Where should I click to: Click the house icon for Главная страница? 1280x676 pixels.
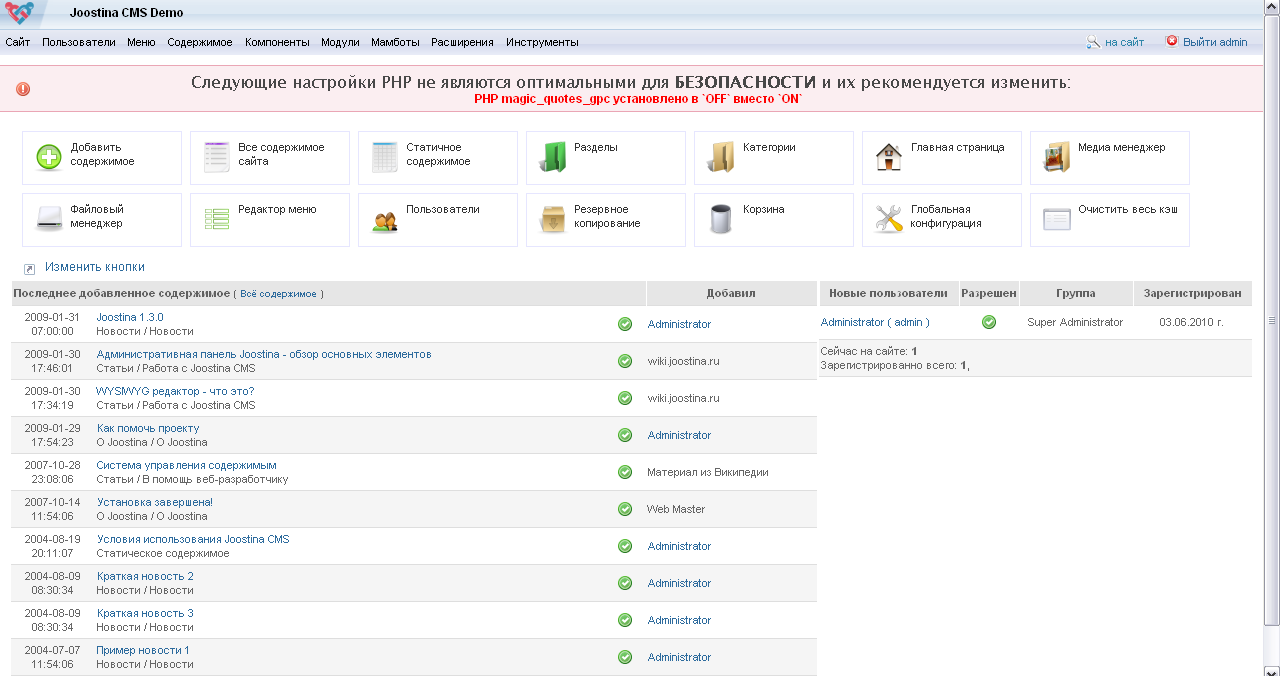[889, 157]
